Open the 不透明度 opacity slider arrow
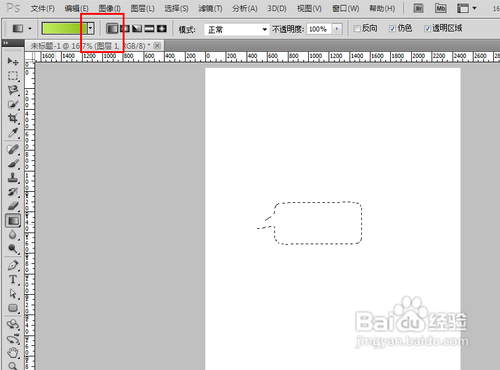The height and width of the screenshot is (370, 500). 337,29
